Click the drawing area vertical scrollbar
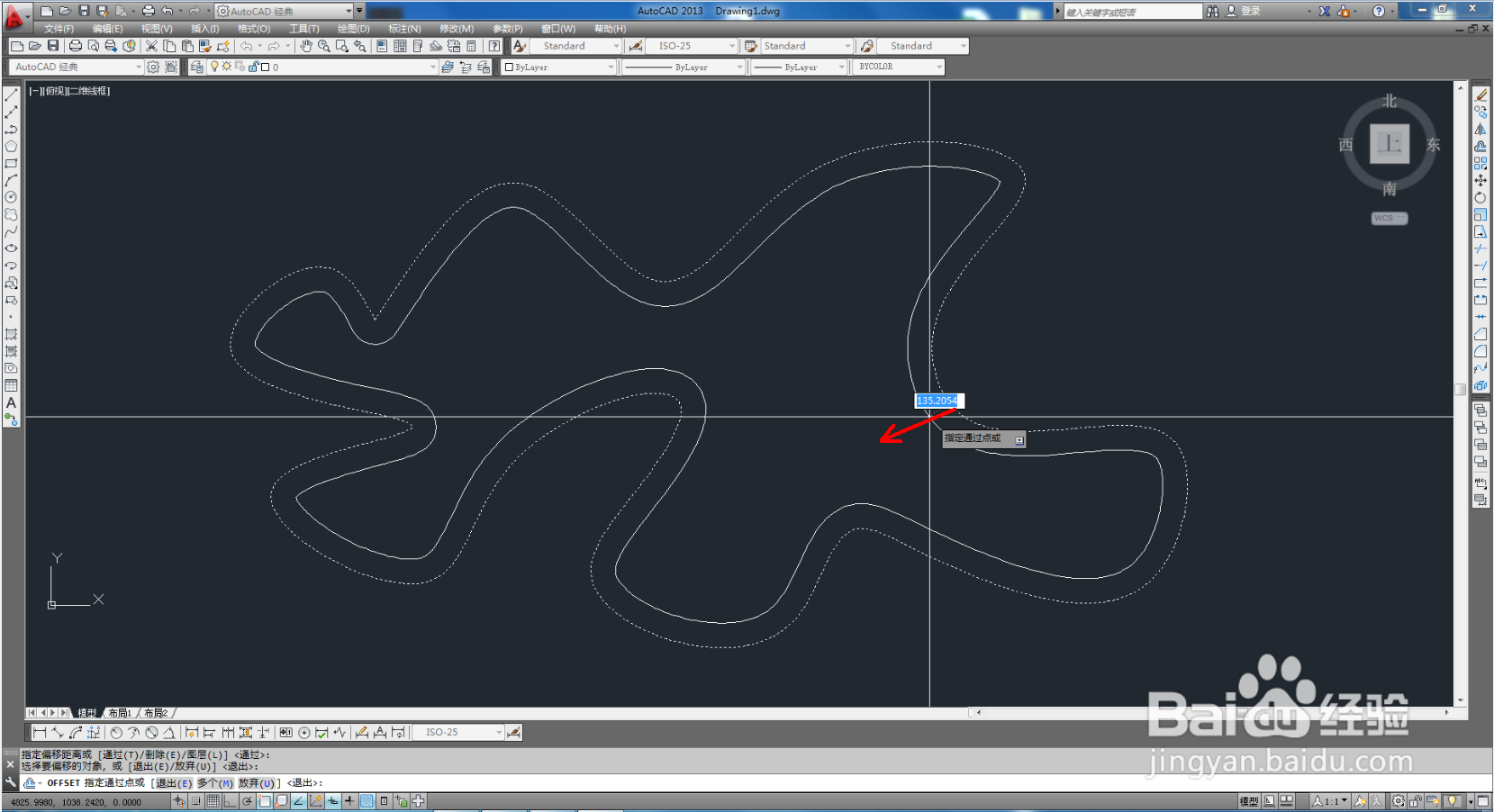 point(1461,393)
